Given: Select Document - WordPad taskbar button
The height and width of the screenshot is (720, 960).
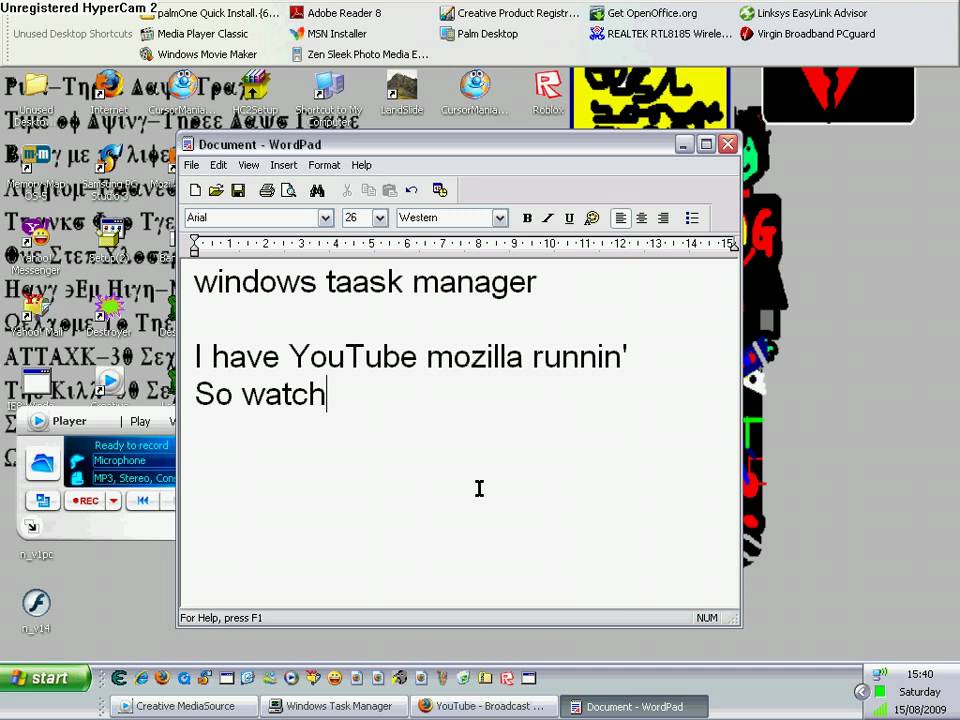Looking at the screenshot, I should [634, 707].
